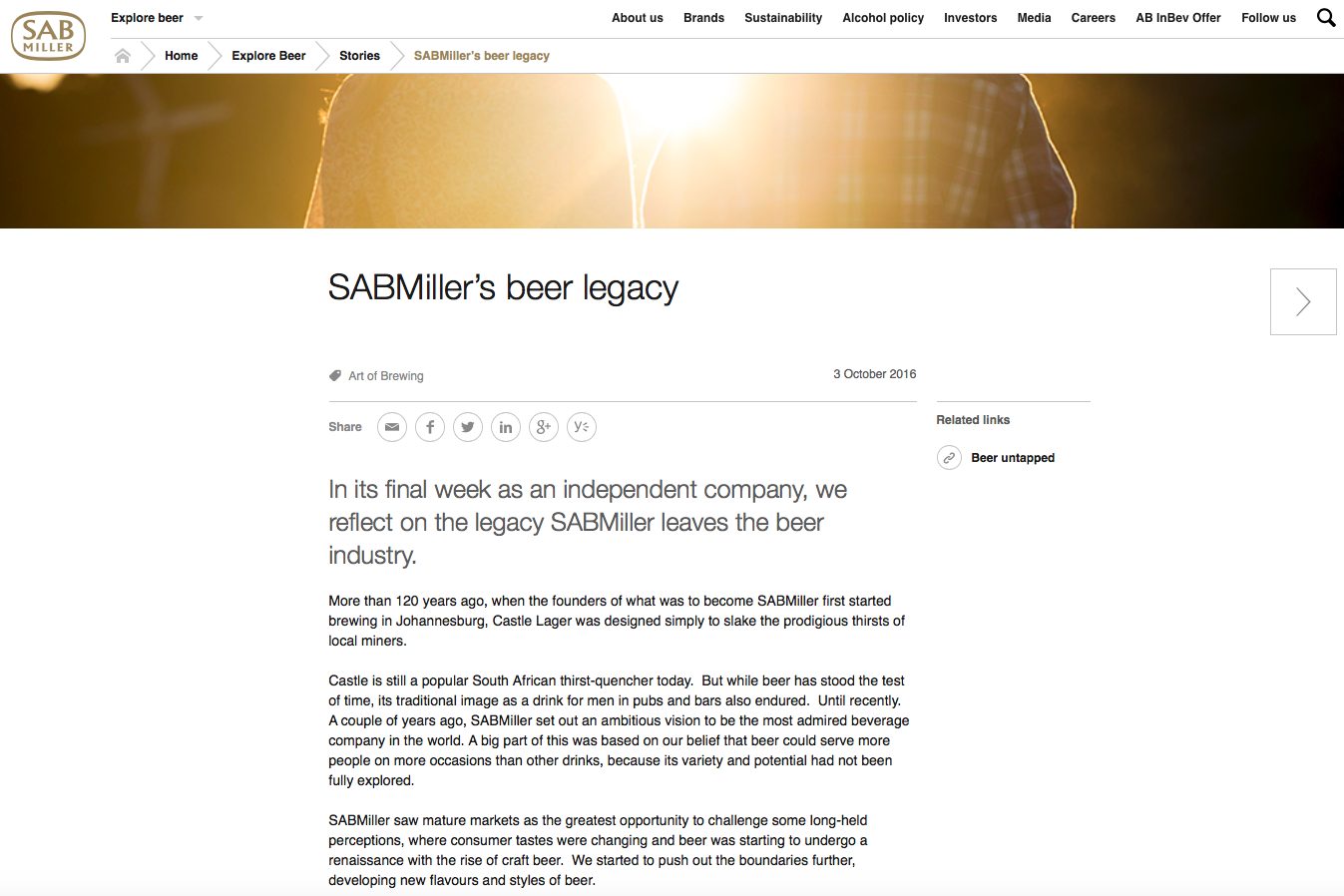1344x896 pixels.
Task: Share article on Twitter
Action: click(468, 427)
